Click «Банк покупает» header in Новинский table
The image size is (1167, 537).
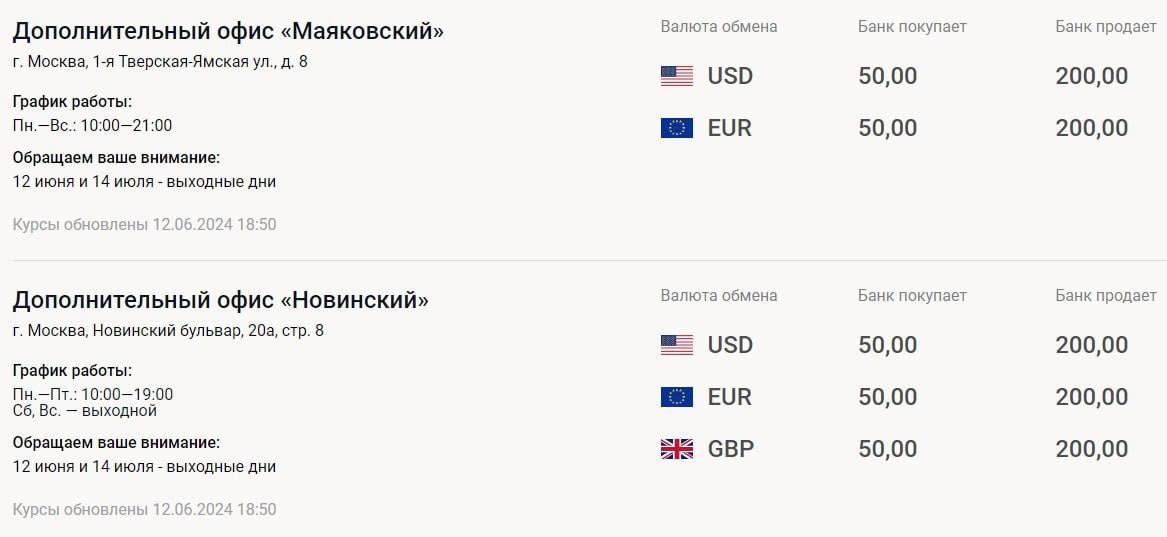point(912,296)
